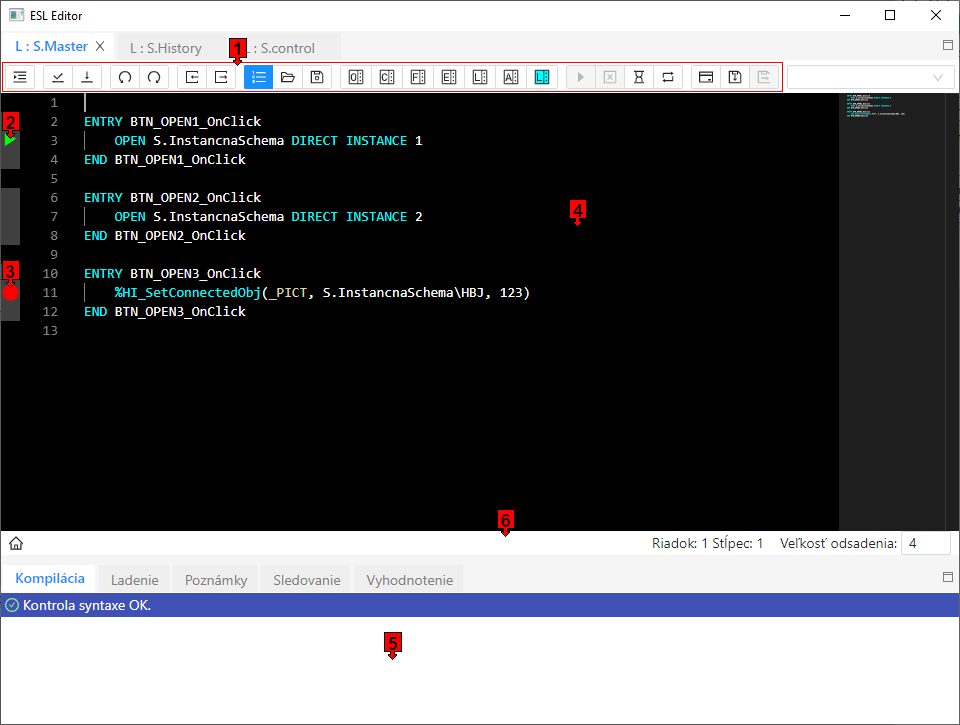Image resolution: width=960 pixels, height=725 pixels.
Task: Click the home icon in status bar
Action: 16,543
